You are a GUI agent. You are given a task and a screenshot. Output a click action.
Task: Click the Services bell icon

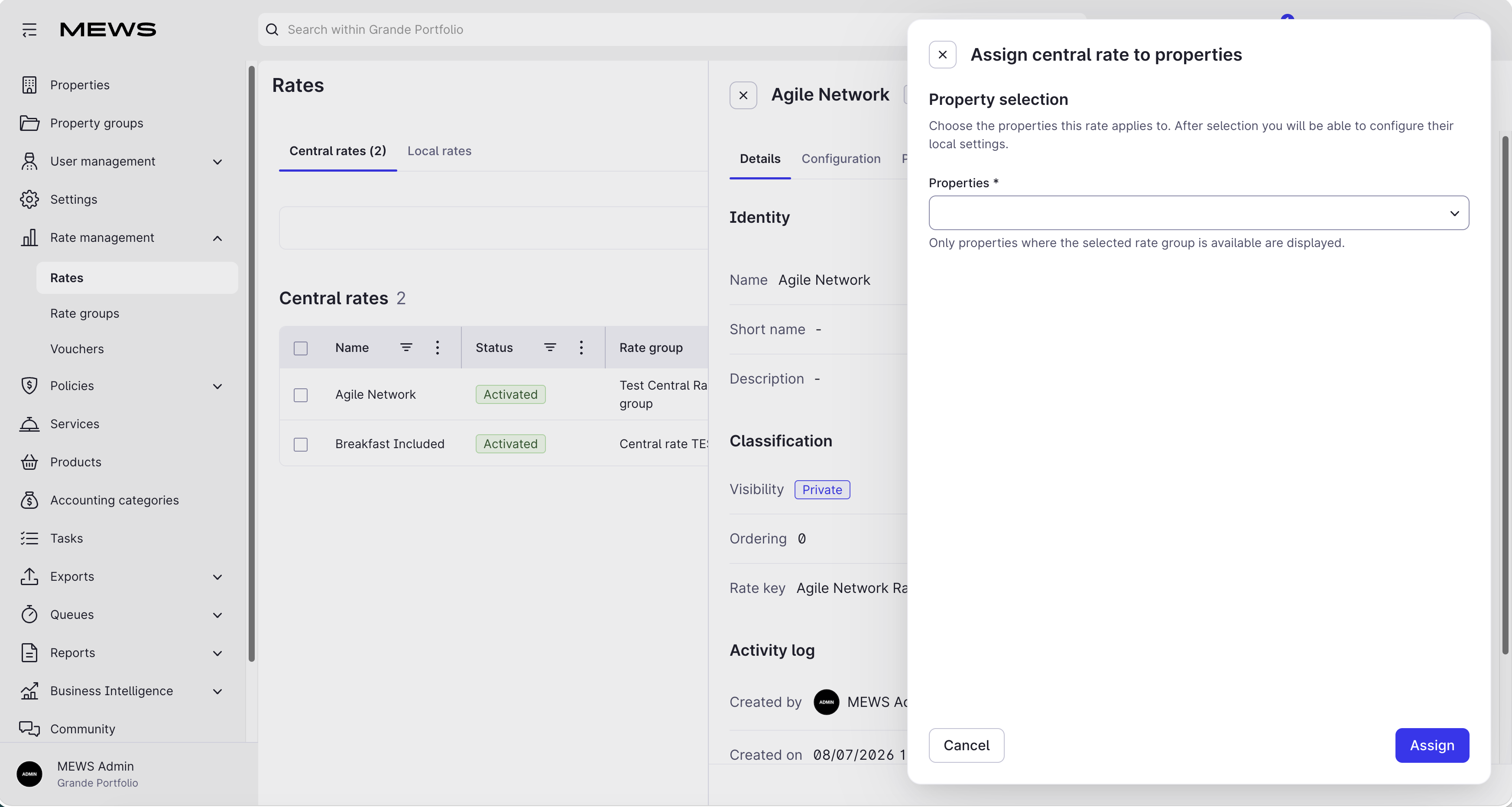(x=29, y=423)
